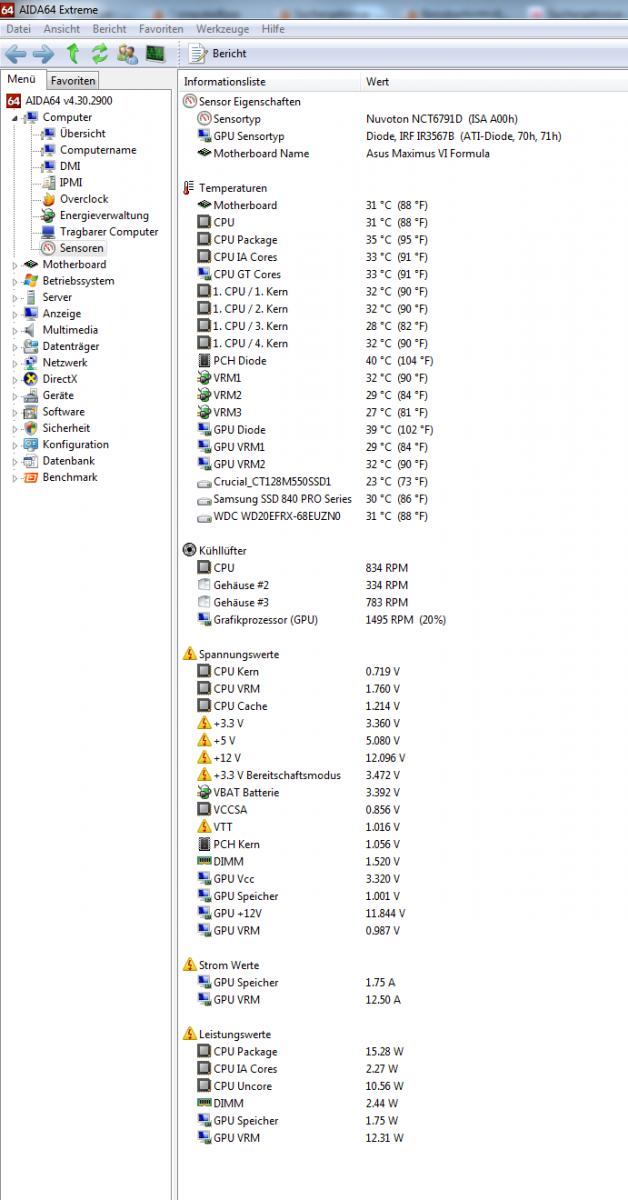The image size is (628, 1200).
Task: Click the Informationsliste column header
Action: click(x=270, y=82)
